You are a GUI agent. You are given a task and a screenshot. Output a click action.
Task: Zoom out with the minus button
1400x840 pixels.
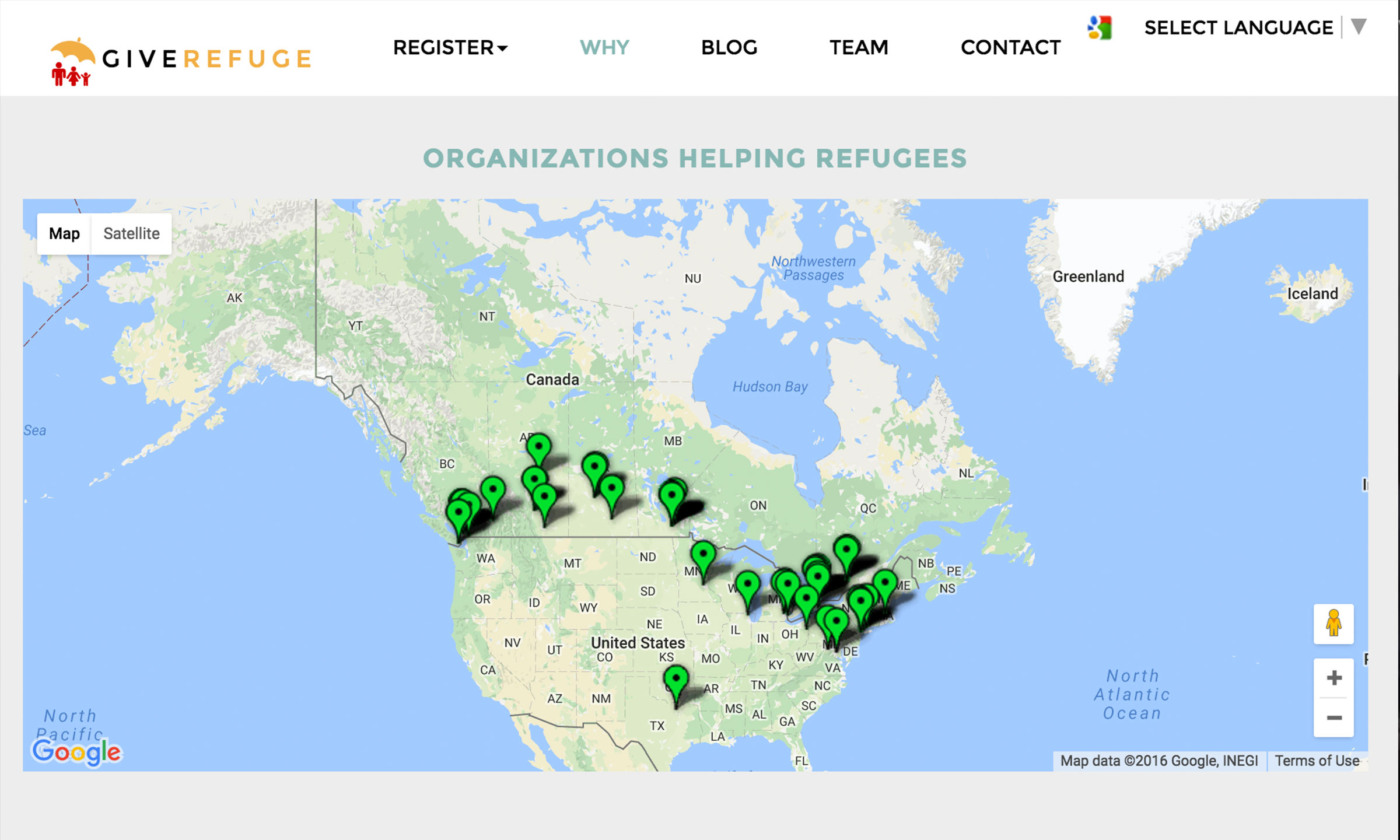[1333, 717]
